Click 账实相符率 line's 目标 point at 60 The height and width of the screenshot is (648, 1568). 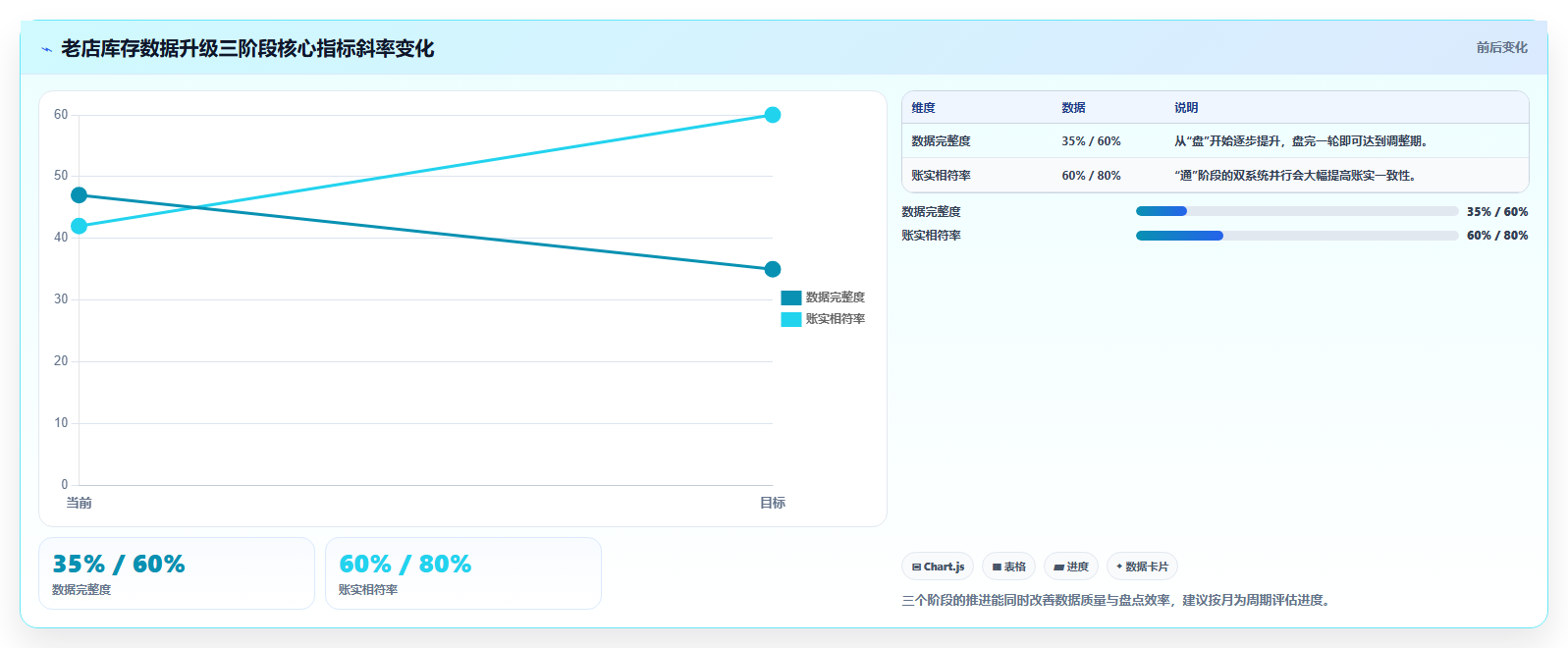click(x=773, y=115)
